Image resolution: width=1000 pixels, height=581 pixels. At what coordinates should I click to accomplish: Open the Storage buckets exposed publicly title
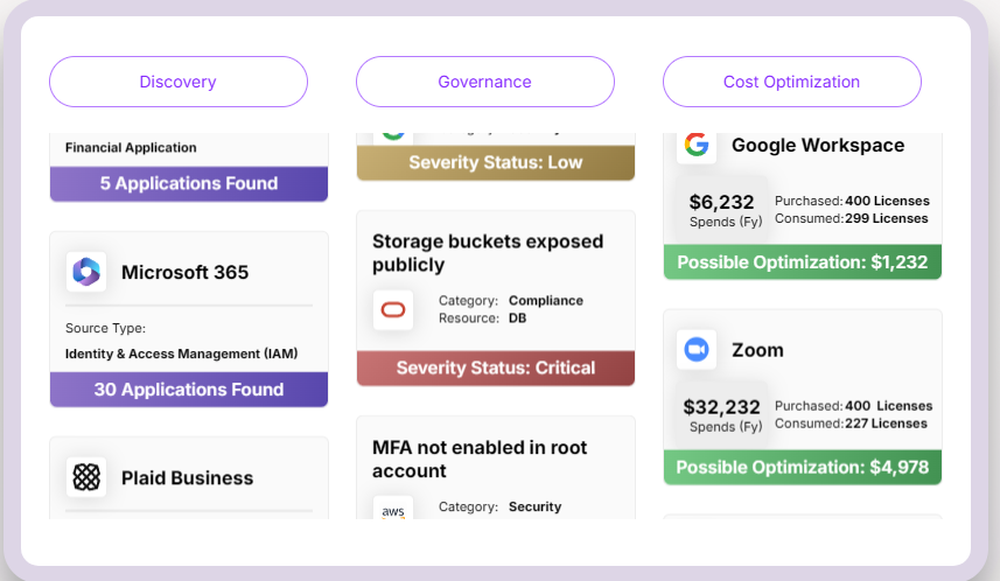(x=488, y=253)
